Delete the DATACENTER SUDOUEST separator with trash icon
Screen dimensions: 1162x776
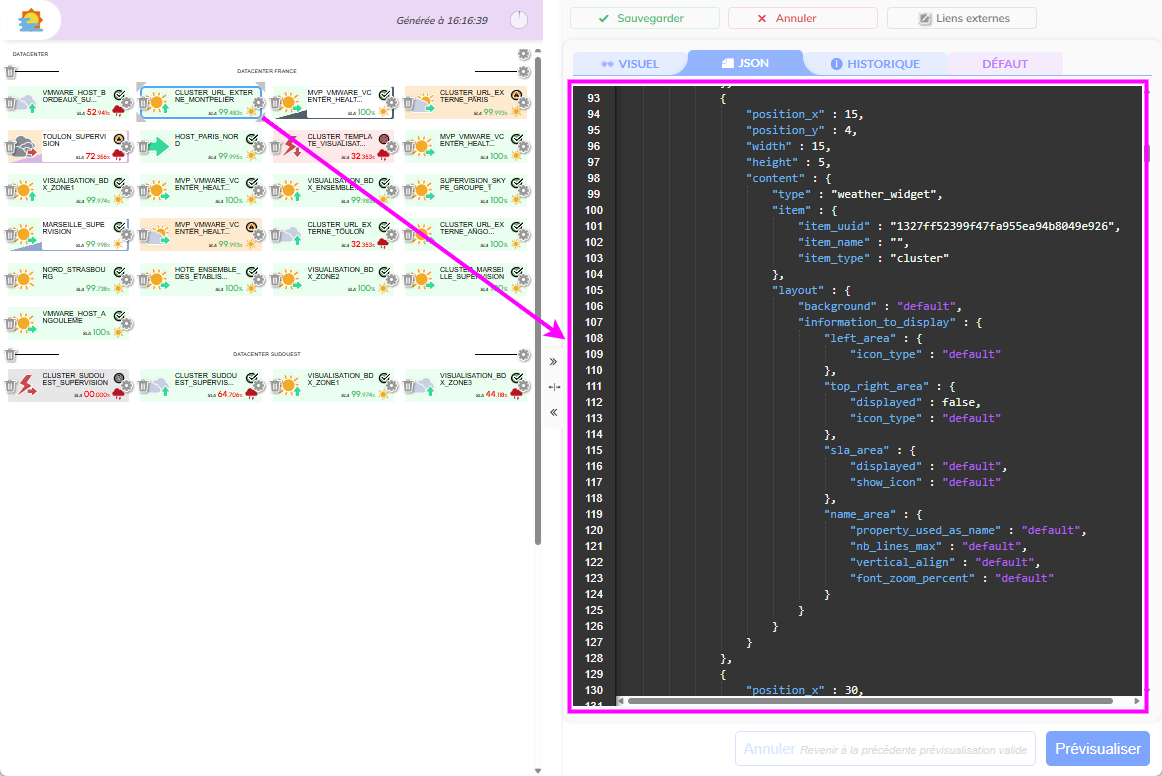point(10,355)
